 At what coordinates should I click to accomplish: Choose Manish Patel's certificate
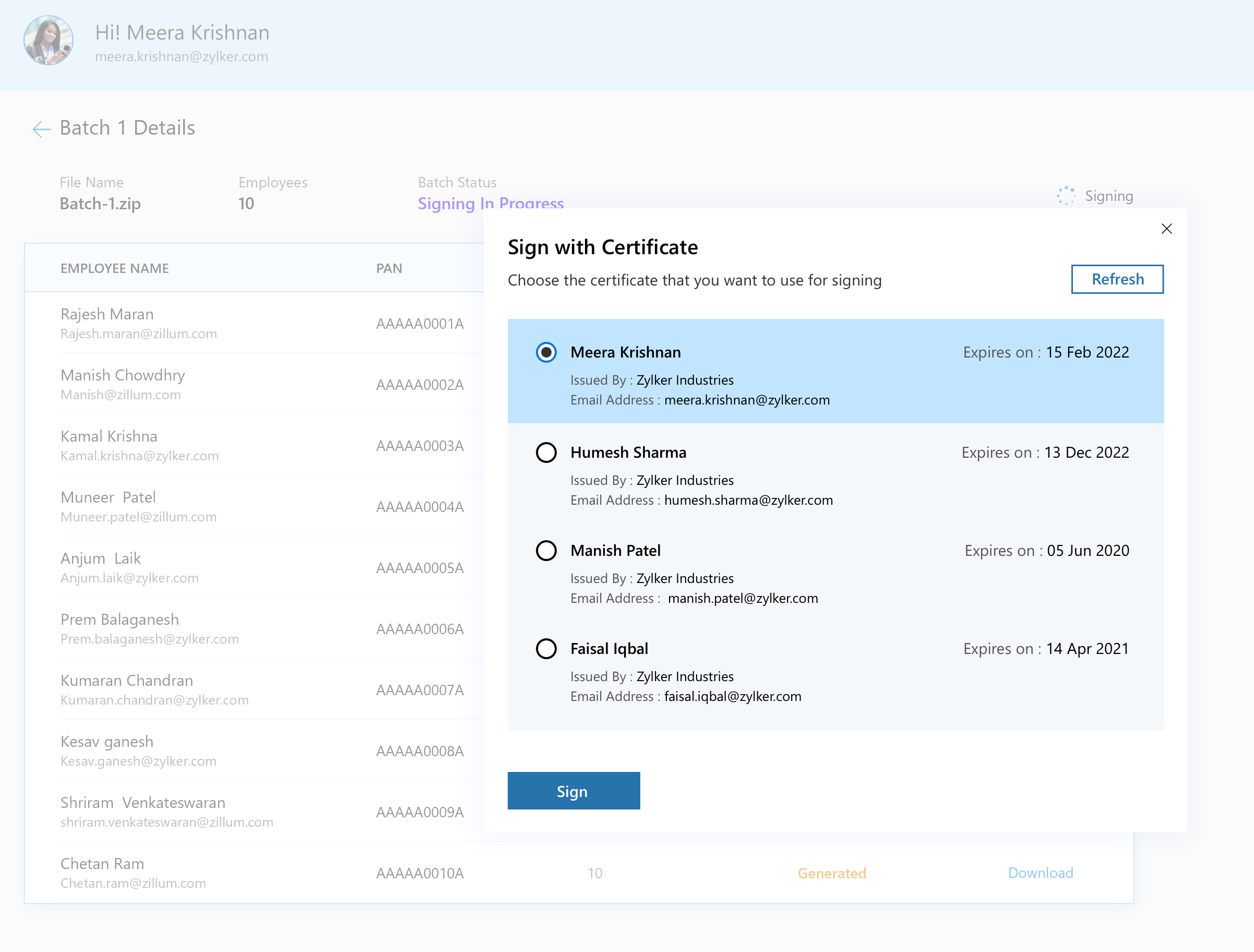click(x=546, y=551)
